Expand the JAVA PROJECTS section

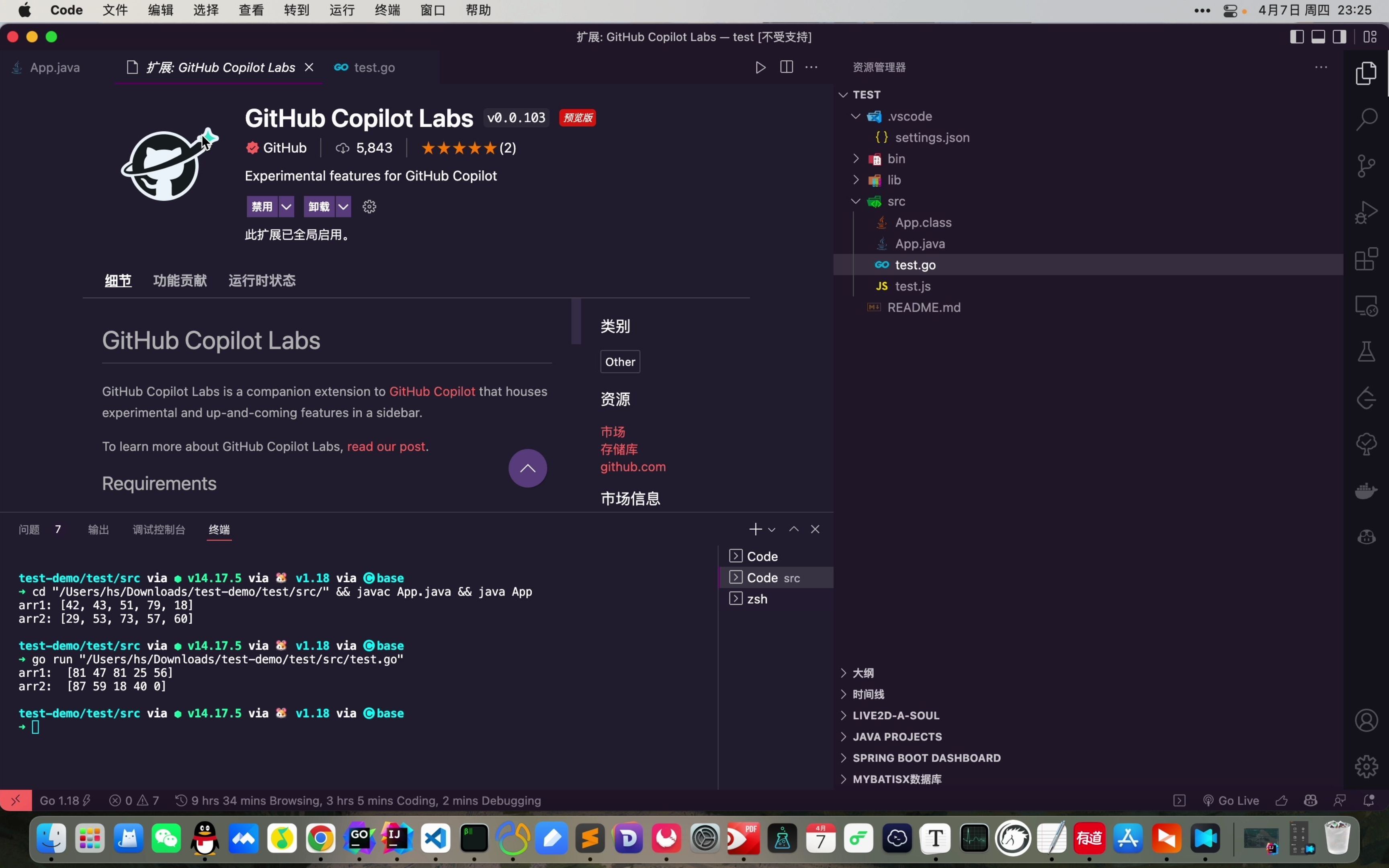pos(1088,737)
